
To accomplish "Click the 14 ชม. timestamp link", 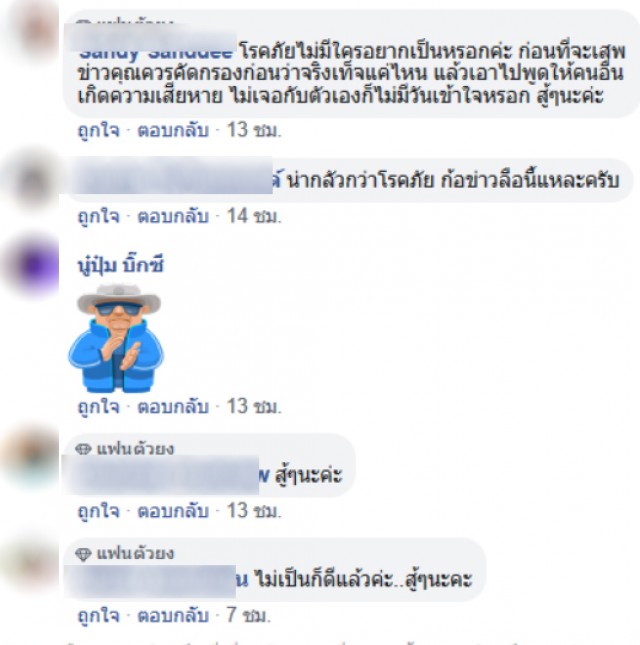I will (x=254, y=216).
